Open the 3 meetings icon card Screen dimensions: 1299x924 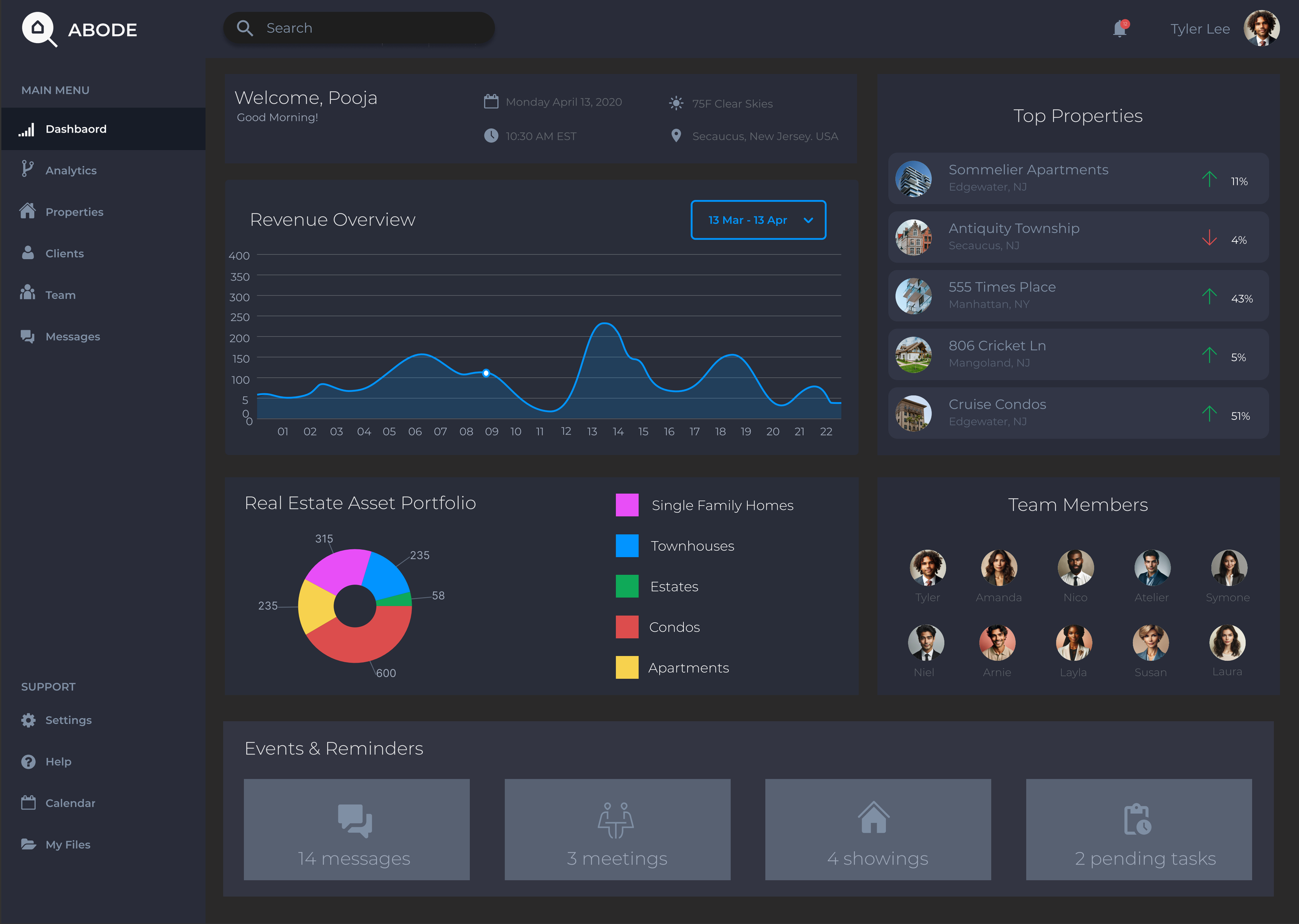click(x=617, y=829)
